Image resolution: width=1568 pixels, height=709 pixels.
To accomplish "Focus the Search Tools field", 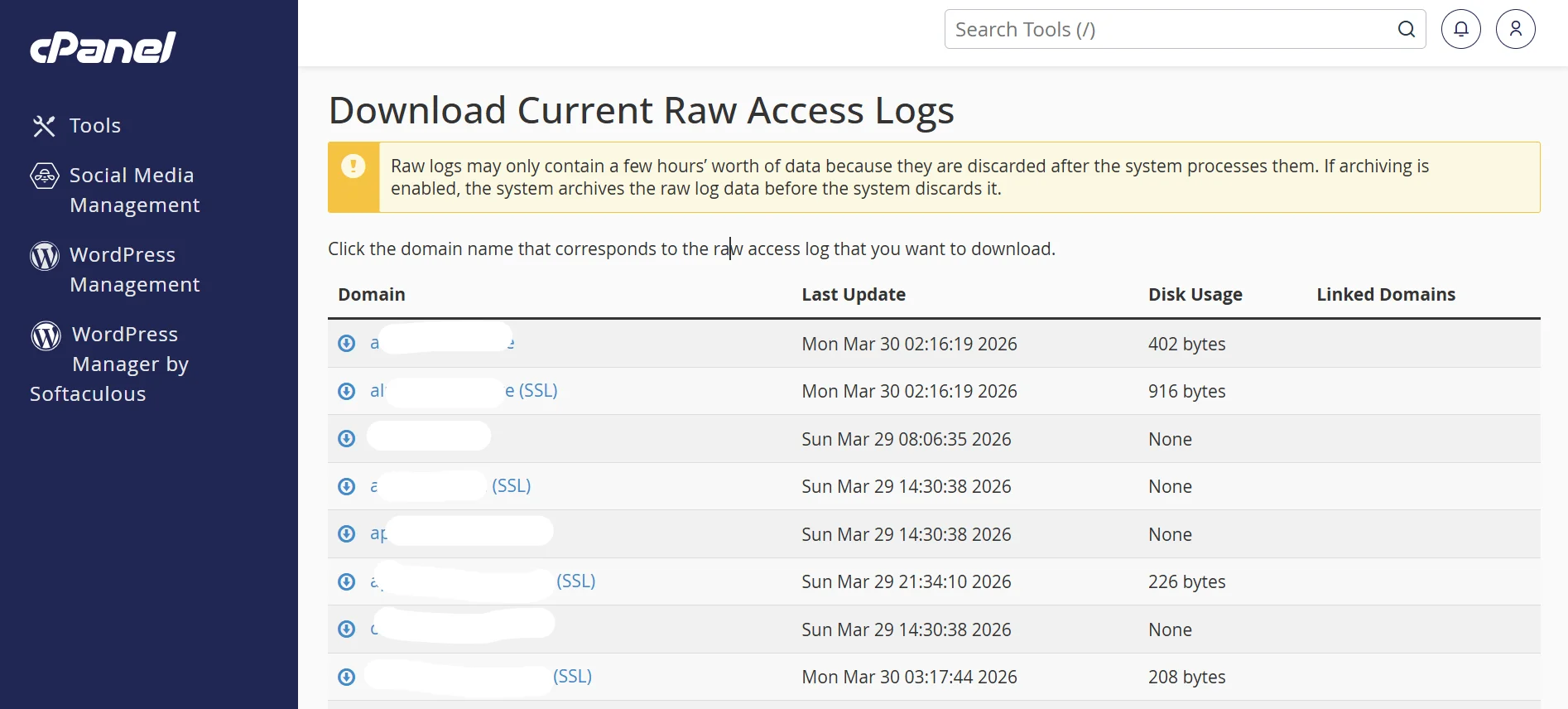I will (1185, 30).
